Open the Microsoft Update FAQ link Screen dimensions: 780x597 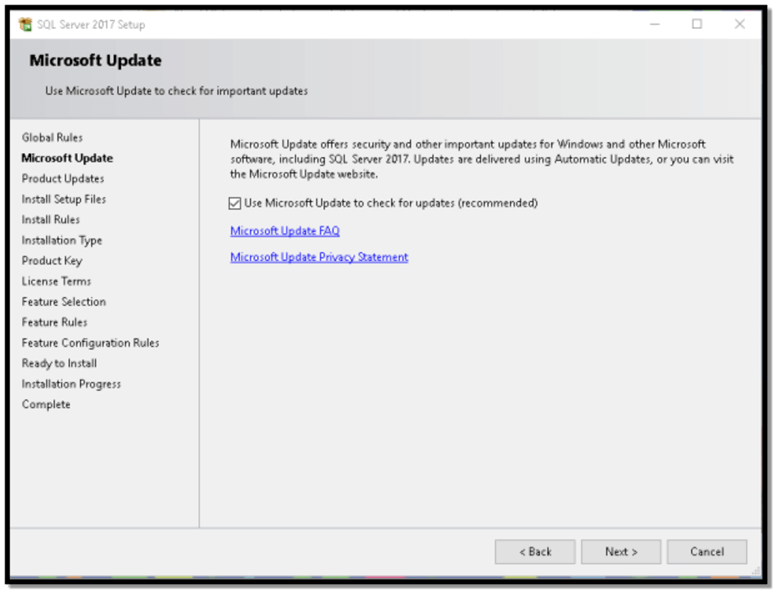(285, 231)
